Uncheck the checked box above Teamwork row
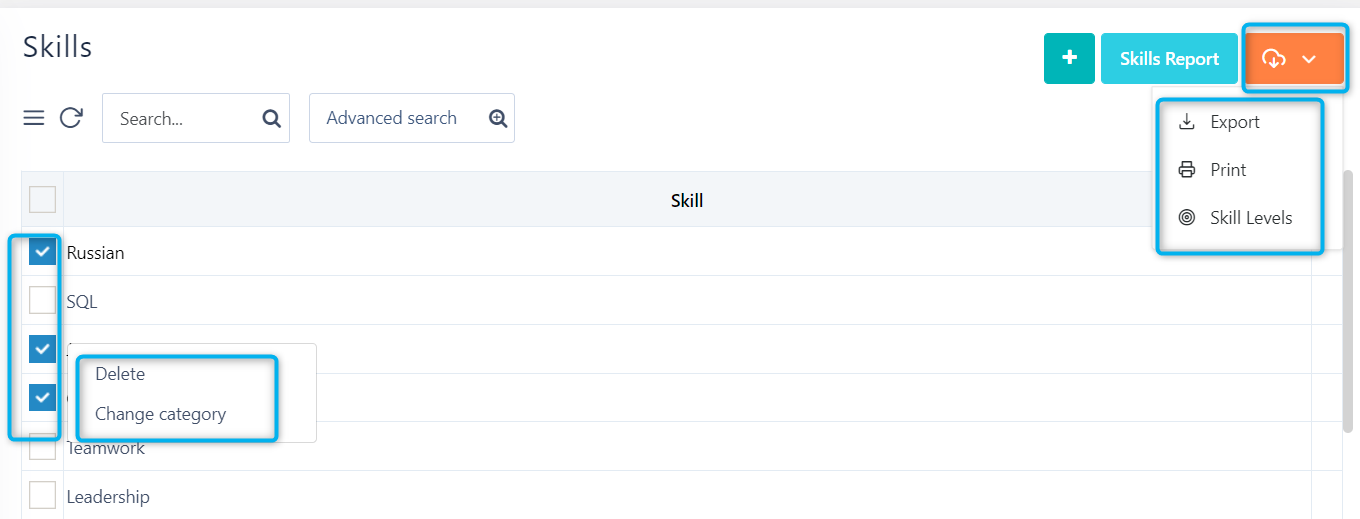The width and height of the screenshot is (1360, 519). coord(42,398)
